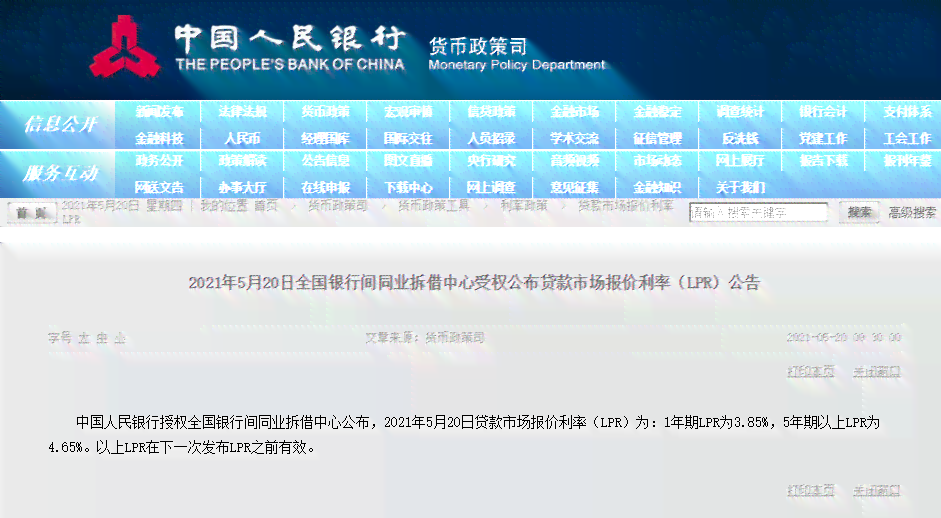Click 货币政策工具 in the breadcrumb
Image resolution: width=941 pixels, height=518 pixels.
point(434,206)
